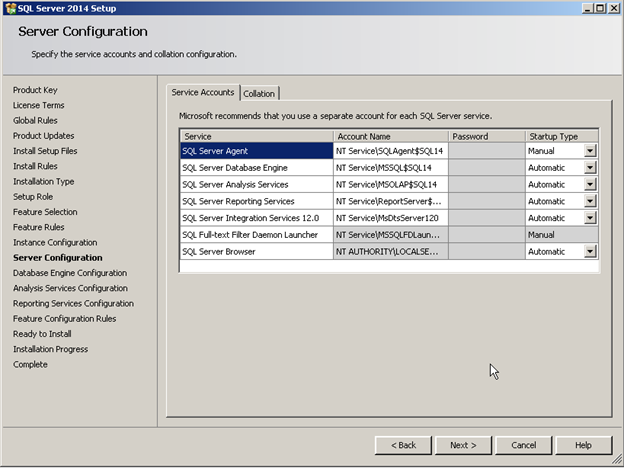Click the Service column header

257,136
